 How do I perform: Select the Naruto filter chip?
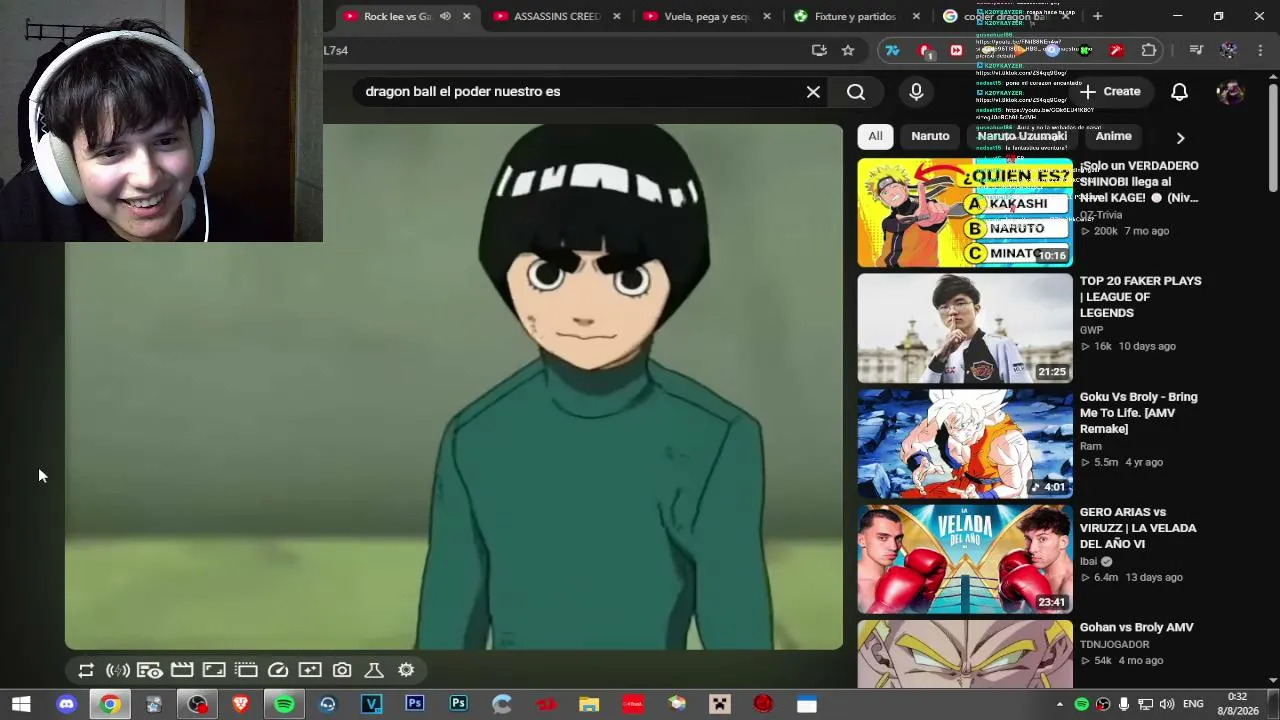(930, 136)
